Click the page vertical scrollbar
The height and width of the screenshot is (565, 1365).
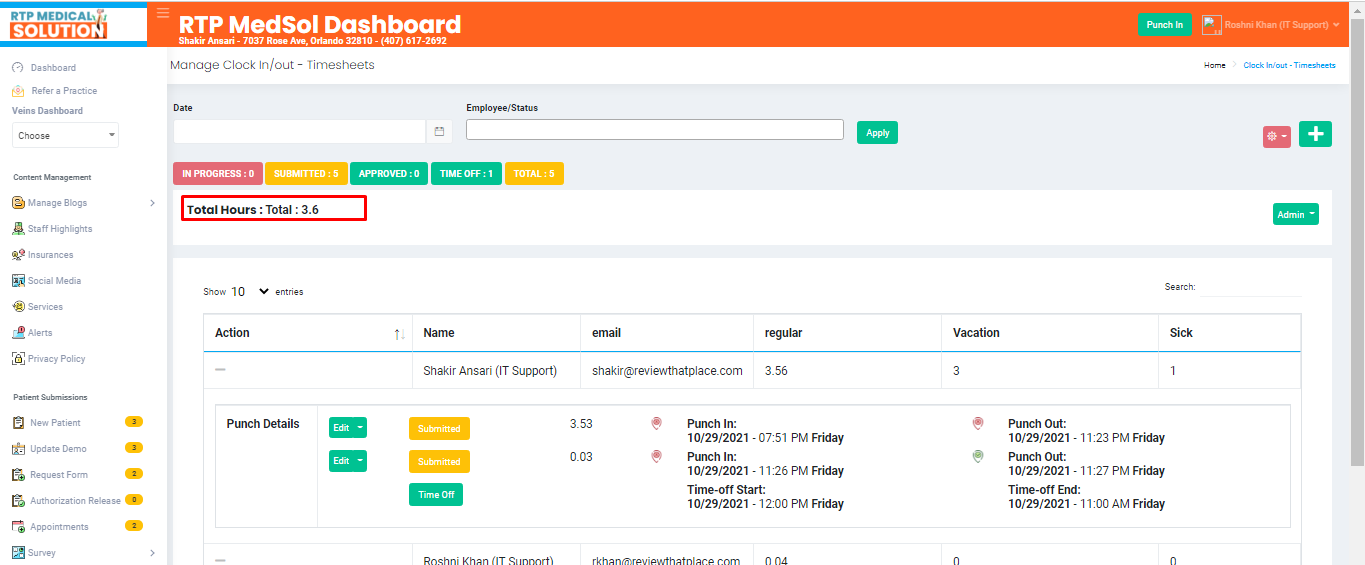point(1357,240)
